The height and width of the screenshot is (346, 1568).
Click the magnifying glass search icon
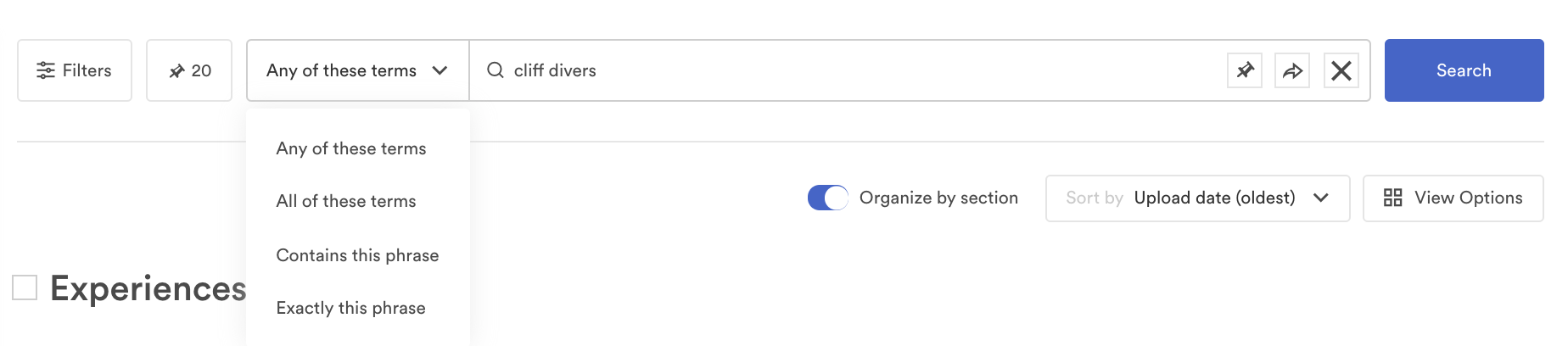click(x=495, y=70)
